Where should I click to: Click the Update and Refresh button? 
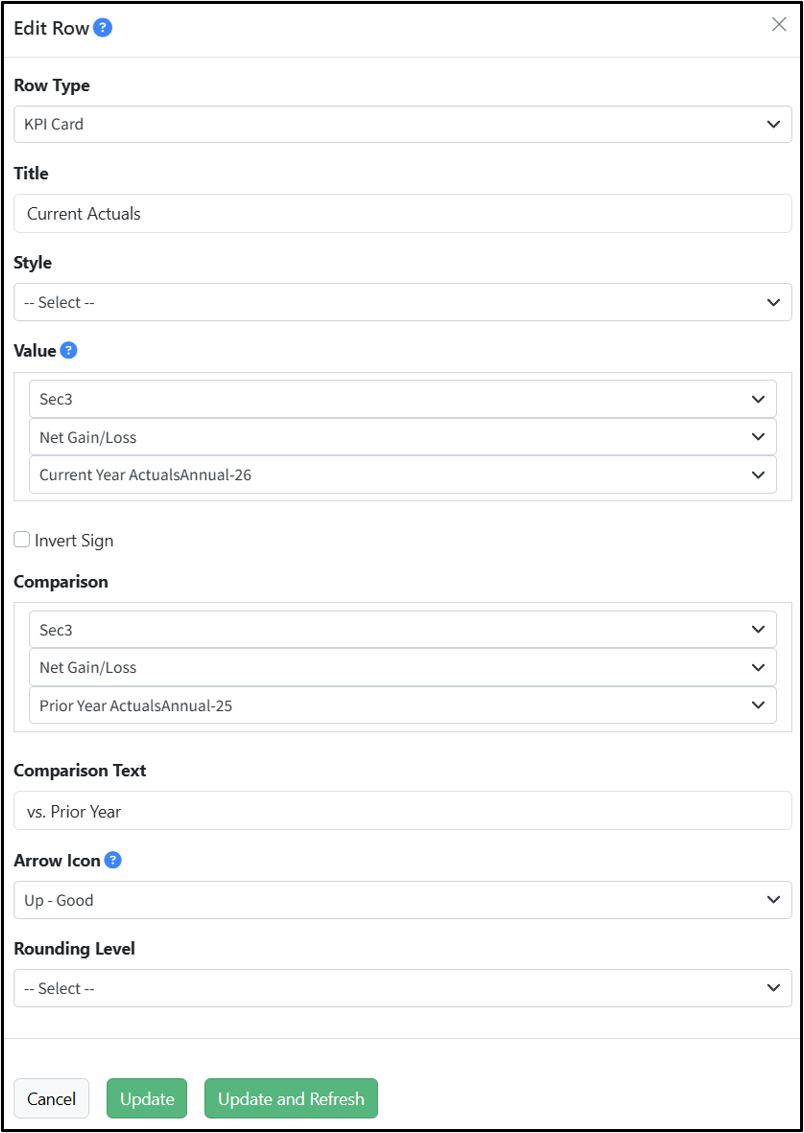[291, 1098]
